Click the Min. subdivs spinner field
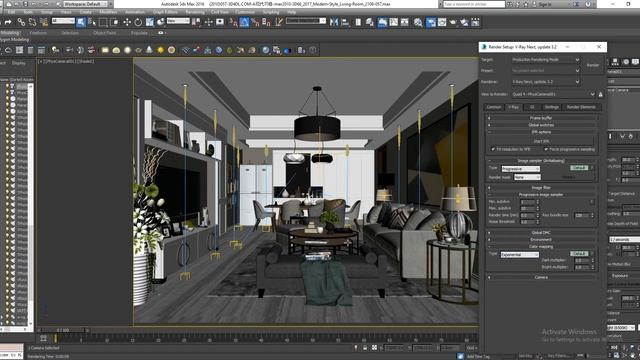This screenshot has width=640, height=360. [527, 202]
